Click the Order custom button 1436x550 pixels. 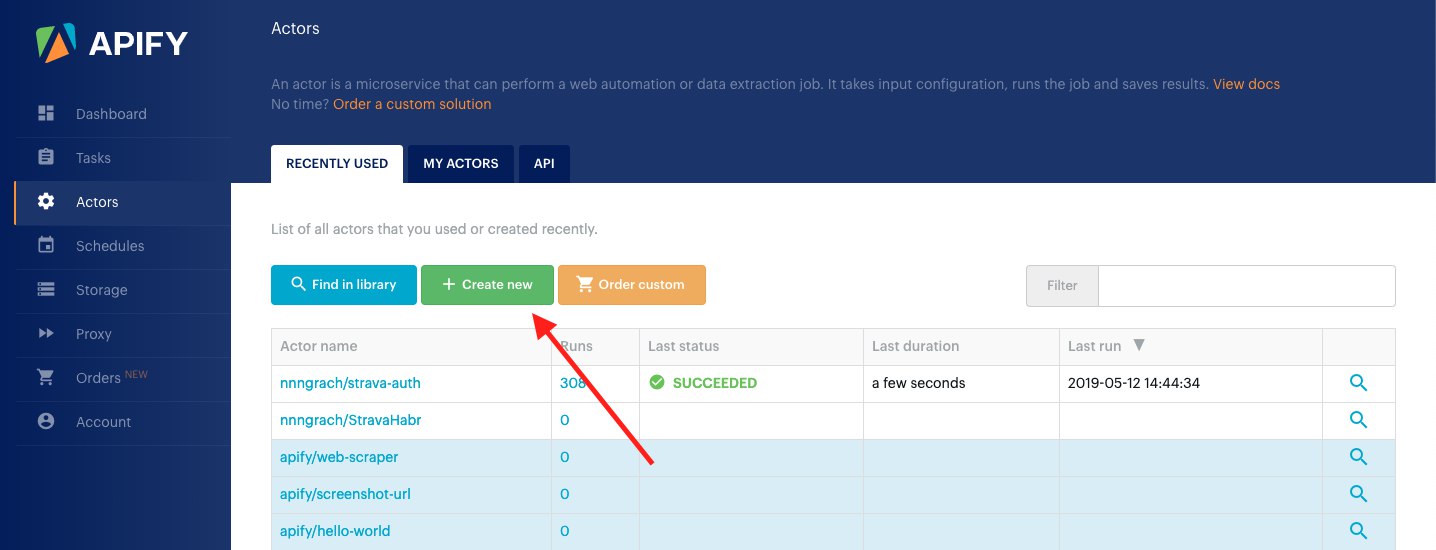tap(632, 285)
